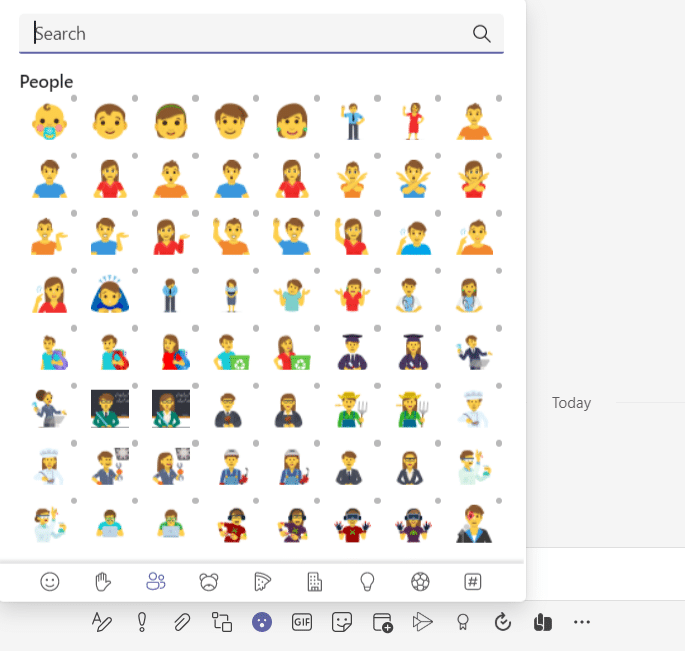Open the Travel and places building tab
This screenshot has width=685, height=651.
tap(315, 582)
